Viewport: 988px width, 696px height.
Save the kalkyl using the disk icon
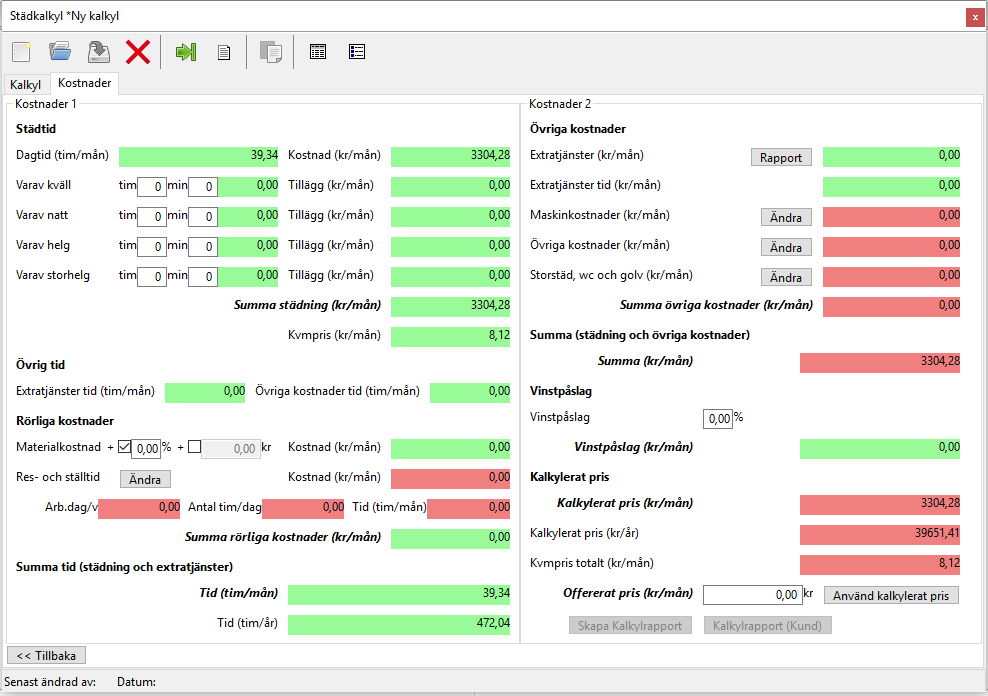(x=98, y=52)
